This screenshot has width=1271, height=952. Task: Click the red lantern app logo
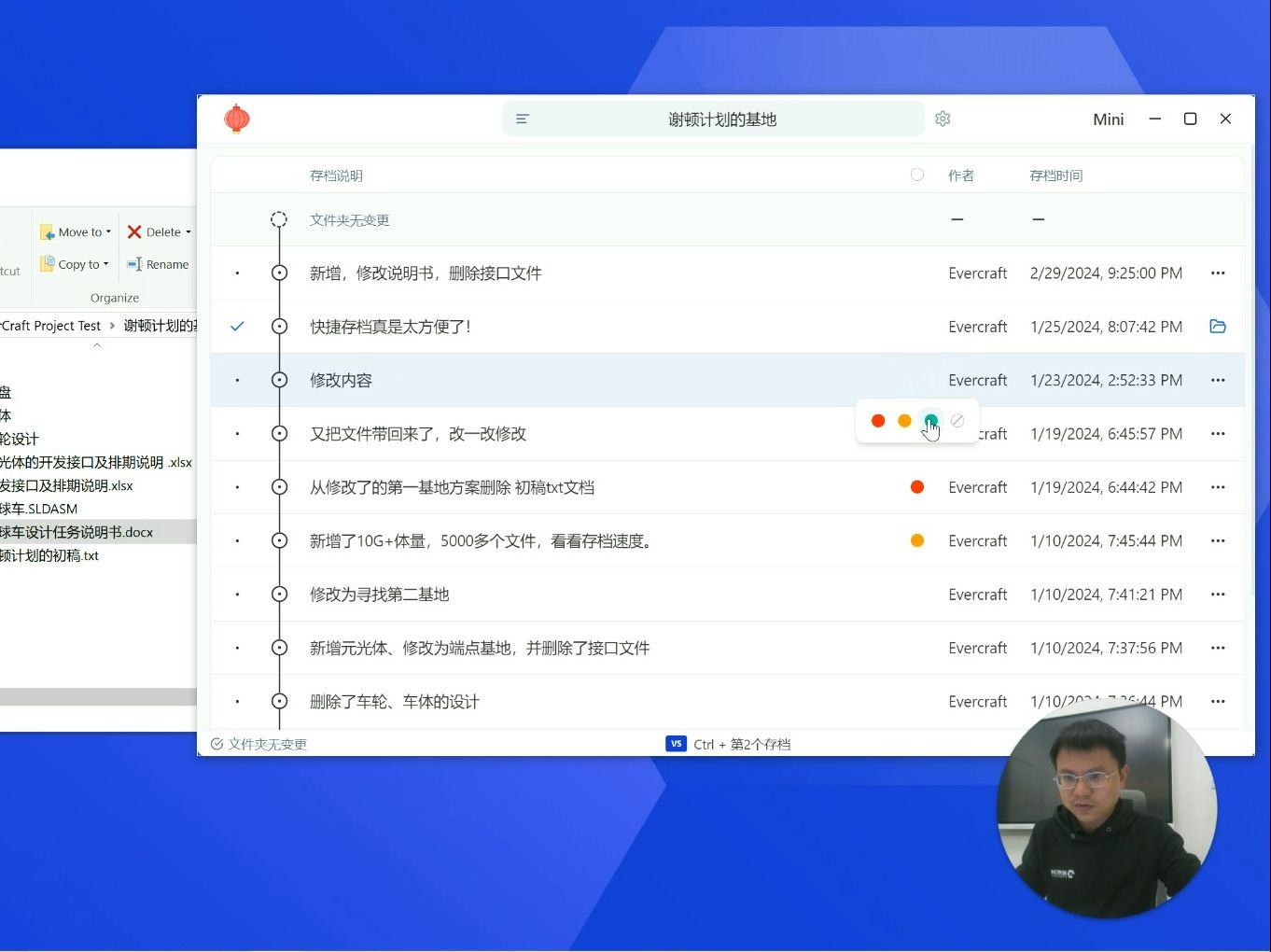(237, 119)
